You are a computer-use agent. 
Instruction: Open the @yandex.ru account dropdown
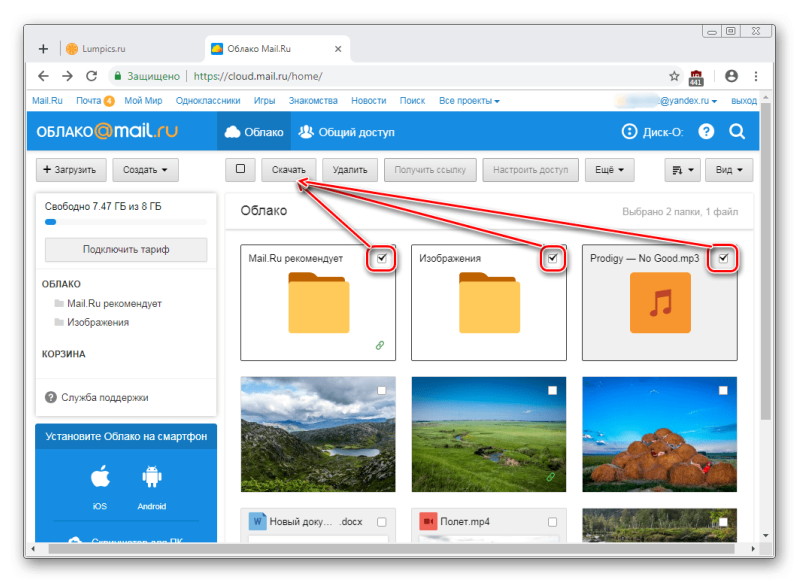click(688, 101)
